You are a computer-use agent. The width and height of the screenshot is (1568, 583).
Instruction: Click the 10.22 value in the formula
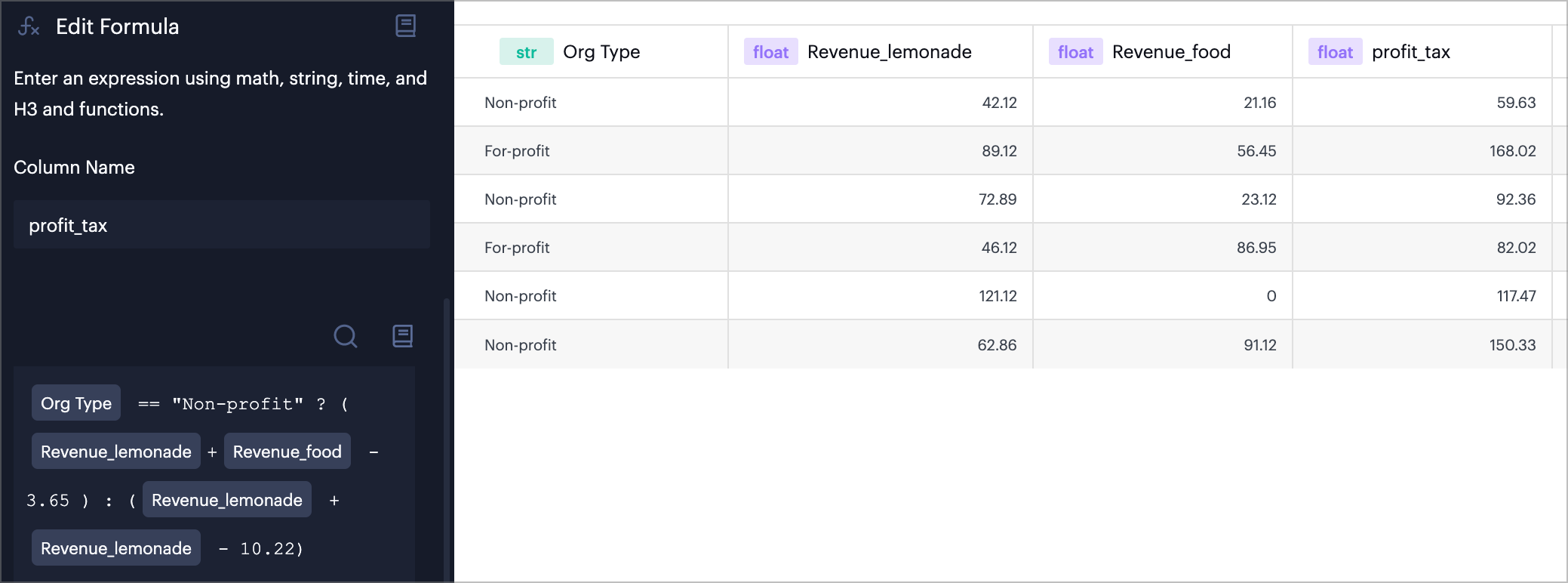(267, 549)
